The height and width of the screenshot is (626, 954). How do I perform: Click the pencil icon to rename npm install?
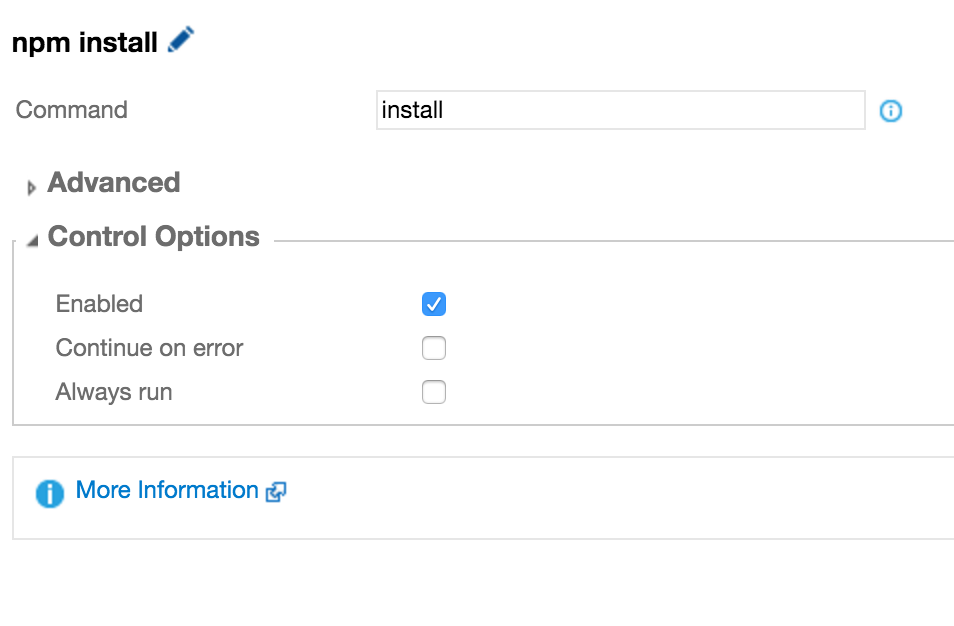181,40
